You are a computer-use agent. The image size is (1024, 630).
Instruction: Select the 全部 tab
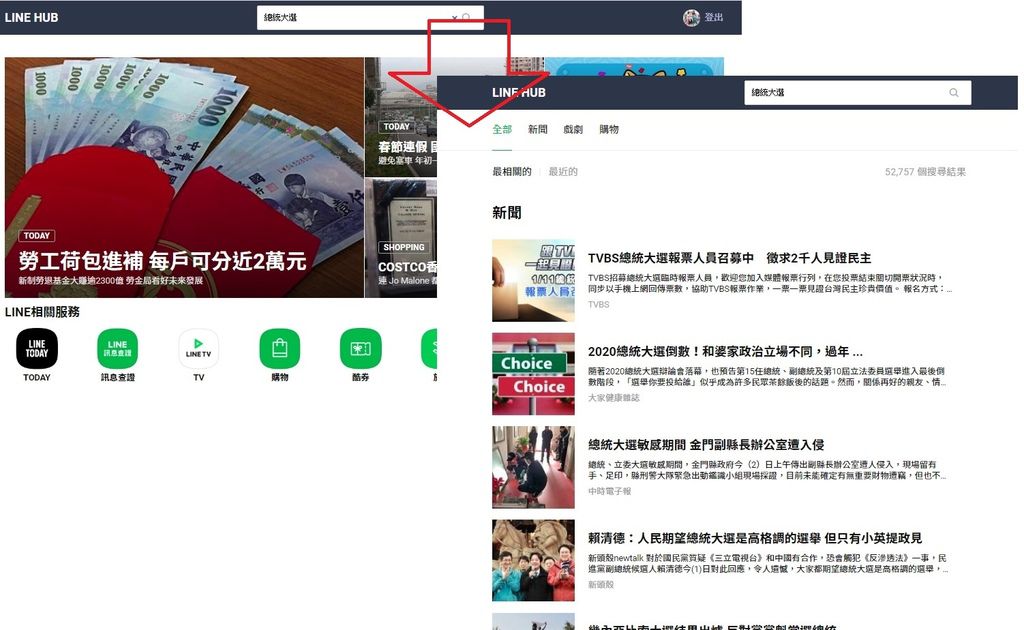[502, 129]
